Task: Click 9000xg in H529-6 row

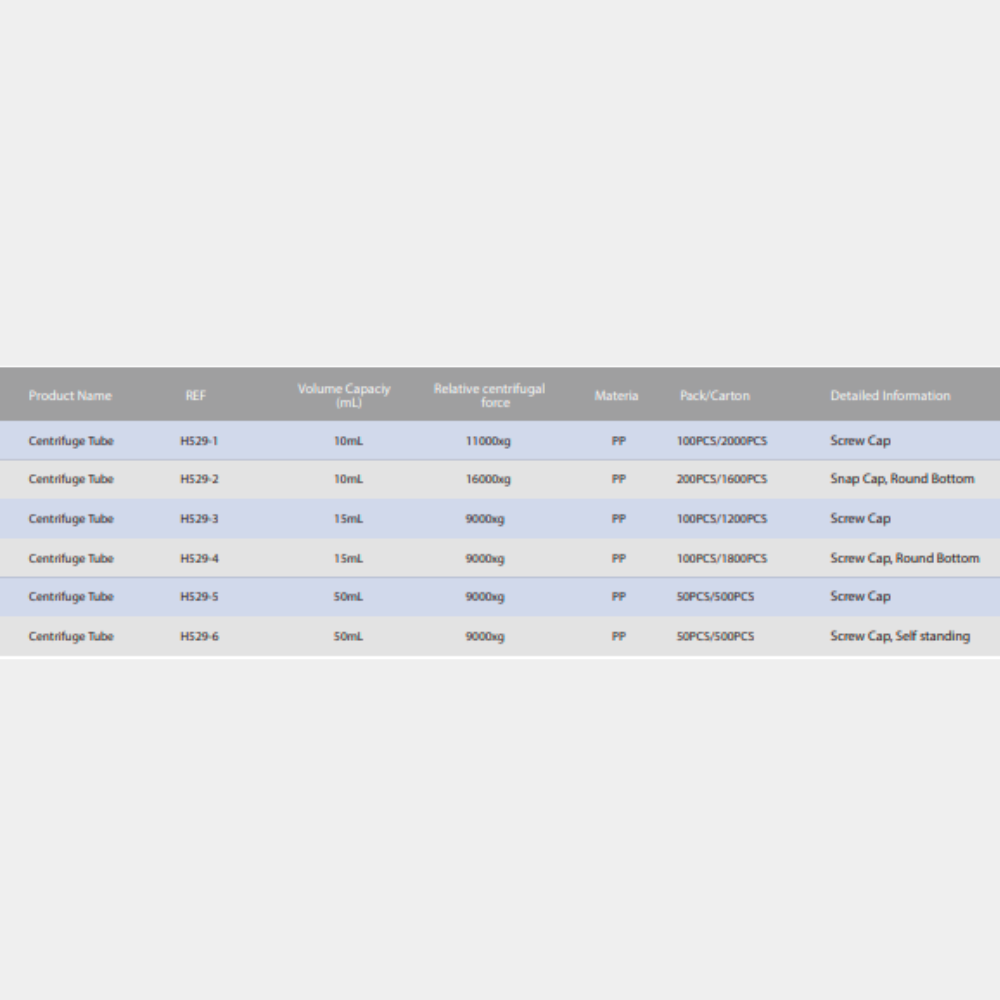Action: [x=485, y=636]
